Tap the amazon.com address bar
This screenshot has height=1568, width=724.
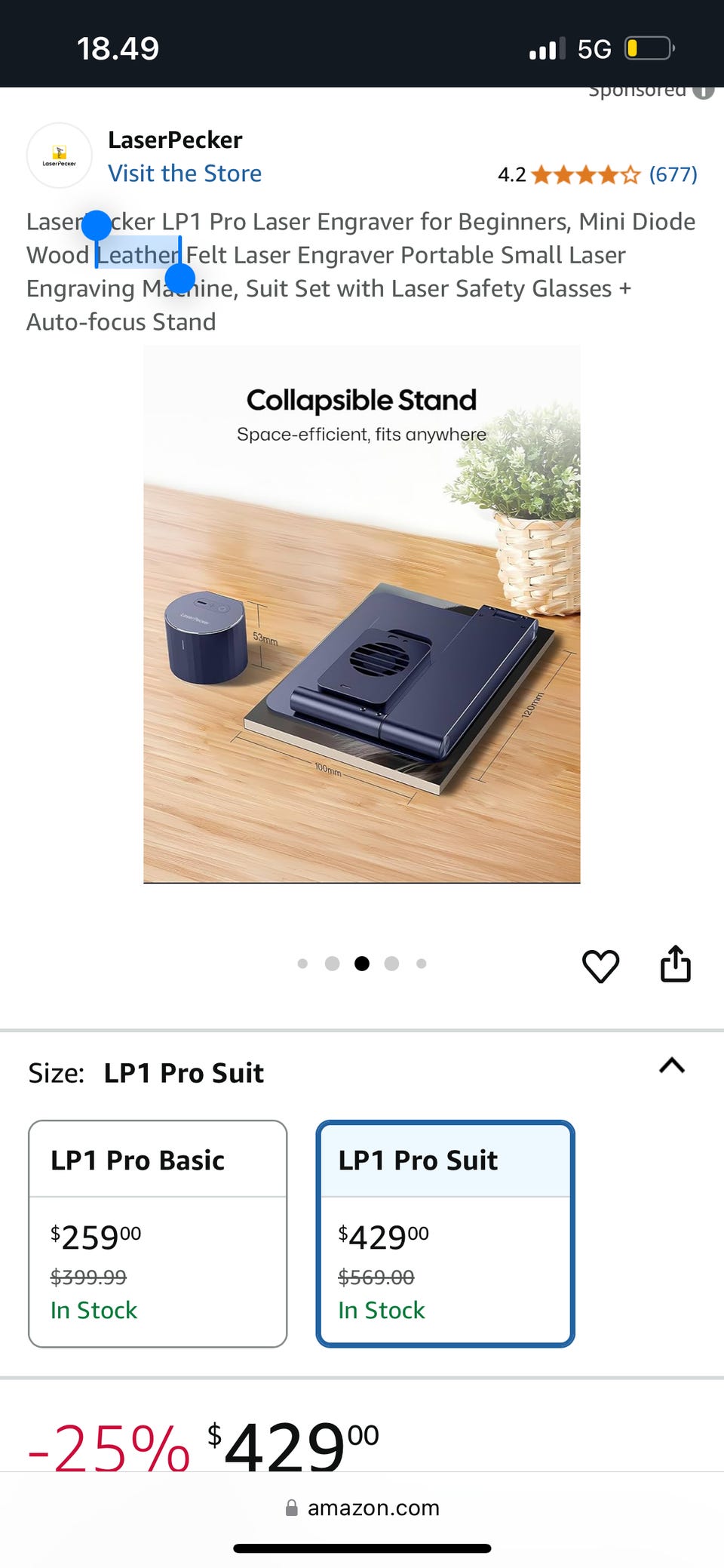362,1508
